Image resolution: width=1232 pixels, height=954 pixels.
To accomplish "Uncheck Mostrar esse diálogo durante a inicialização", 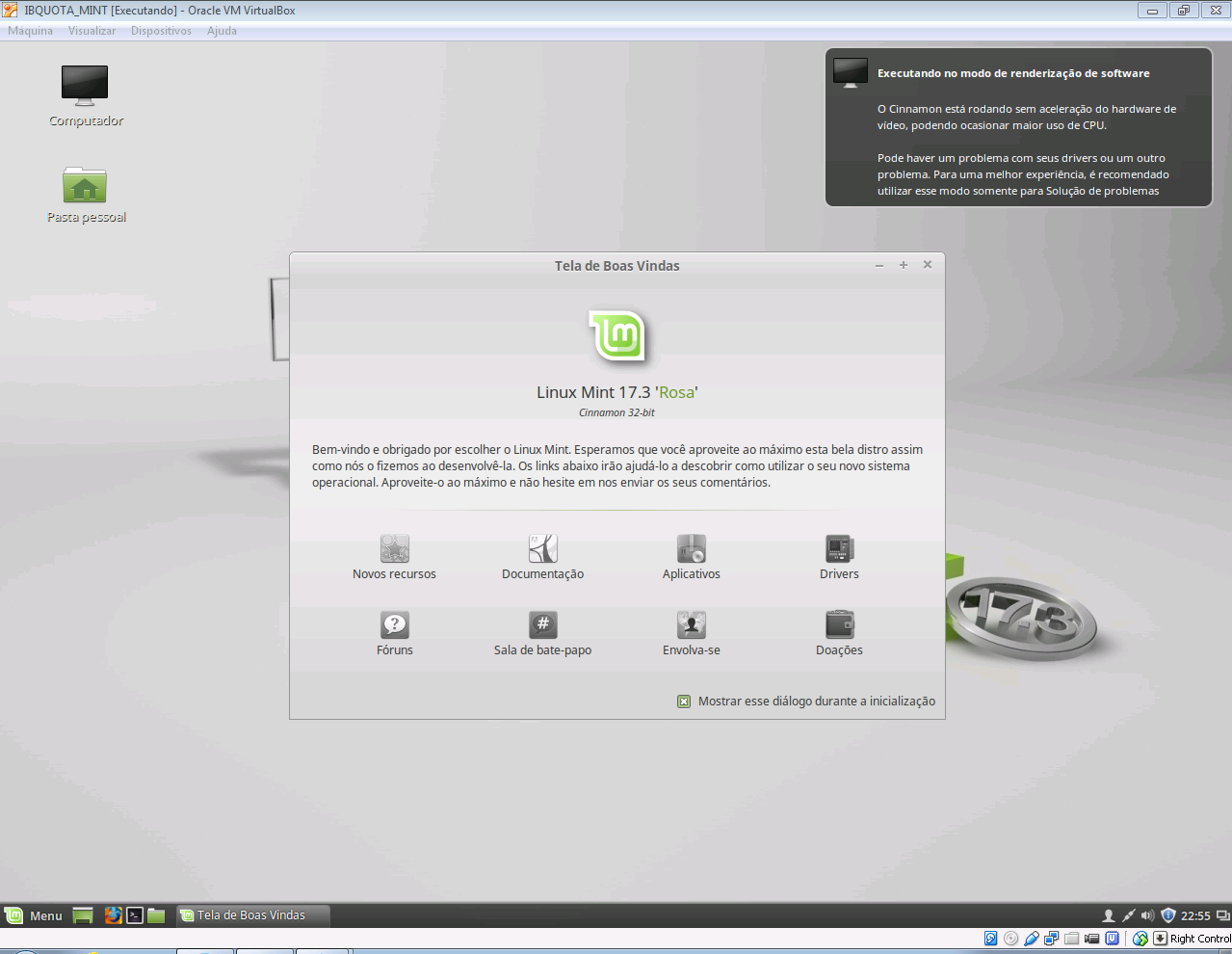I will (684, 702).
